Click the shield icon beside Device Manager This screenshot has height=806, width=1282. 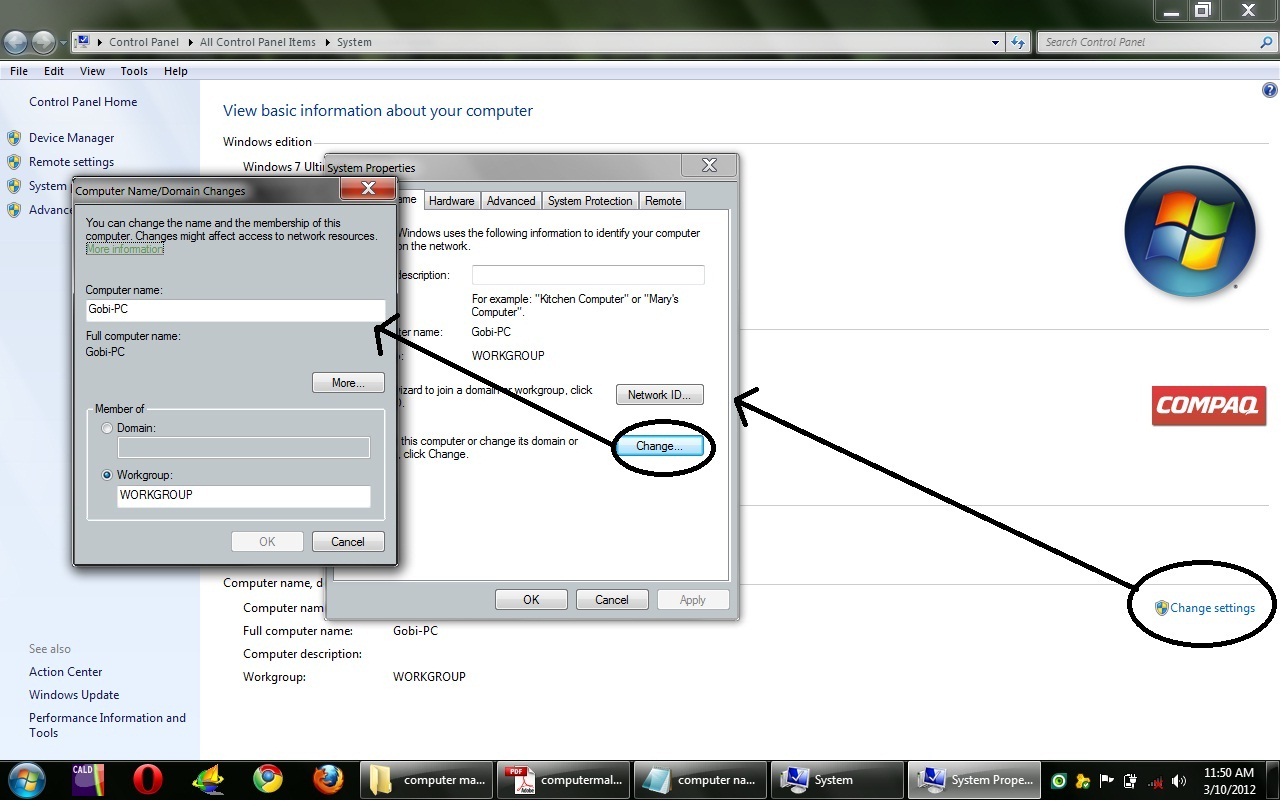tap(14, 138)
